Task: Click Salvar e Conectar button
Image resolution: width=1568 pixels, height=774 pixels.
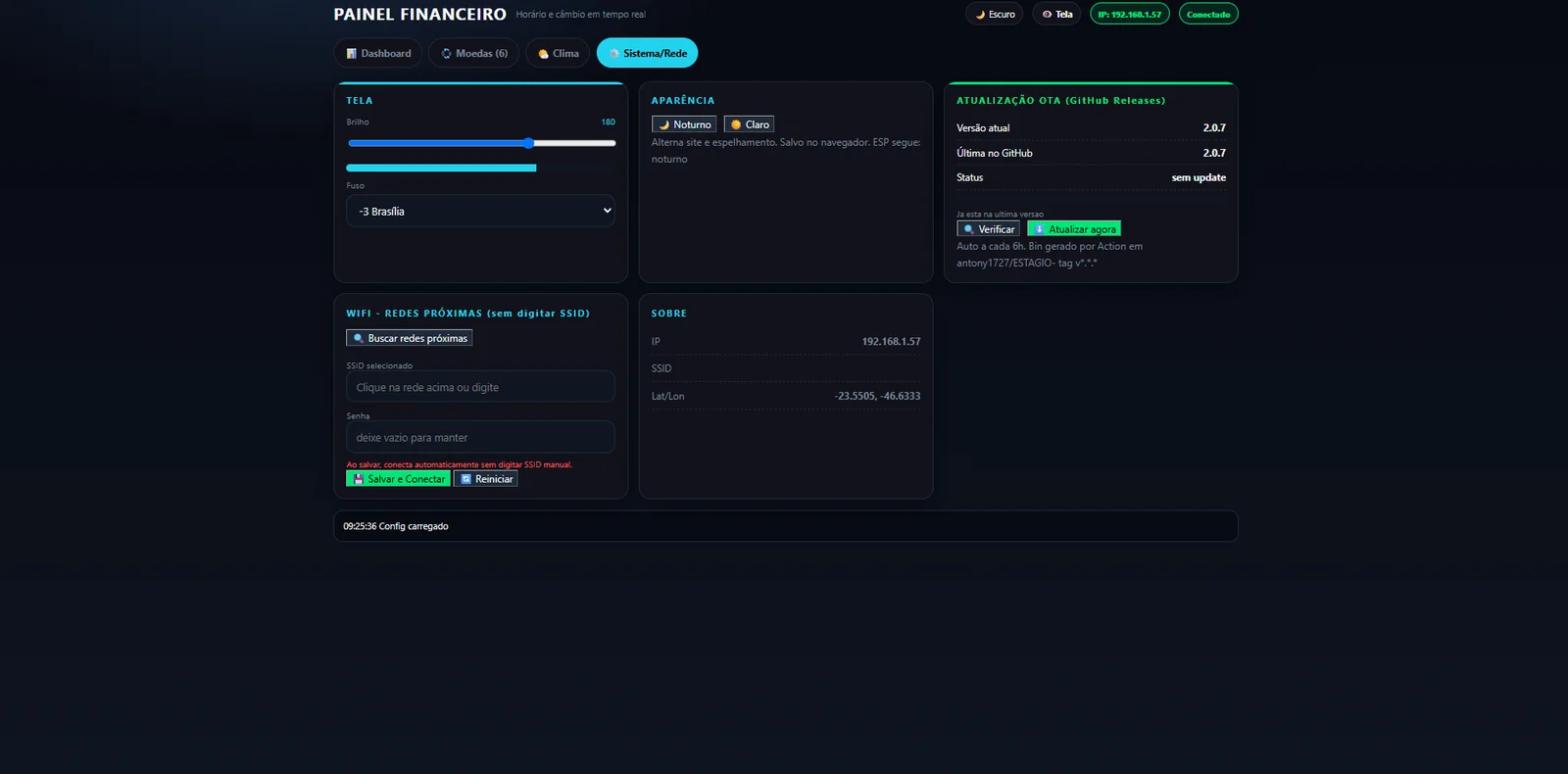Action: click(398, 479)
